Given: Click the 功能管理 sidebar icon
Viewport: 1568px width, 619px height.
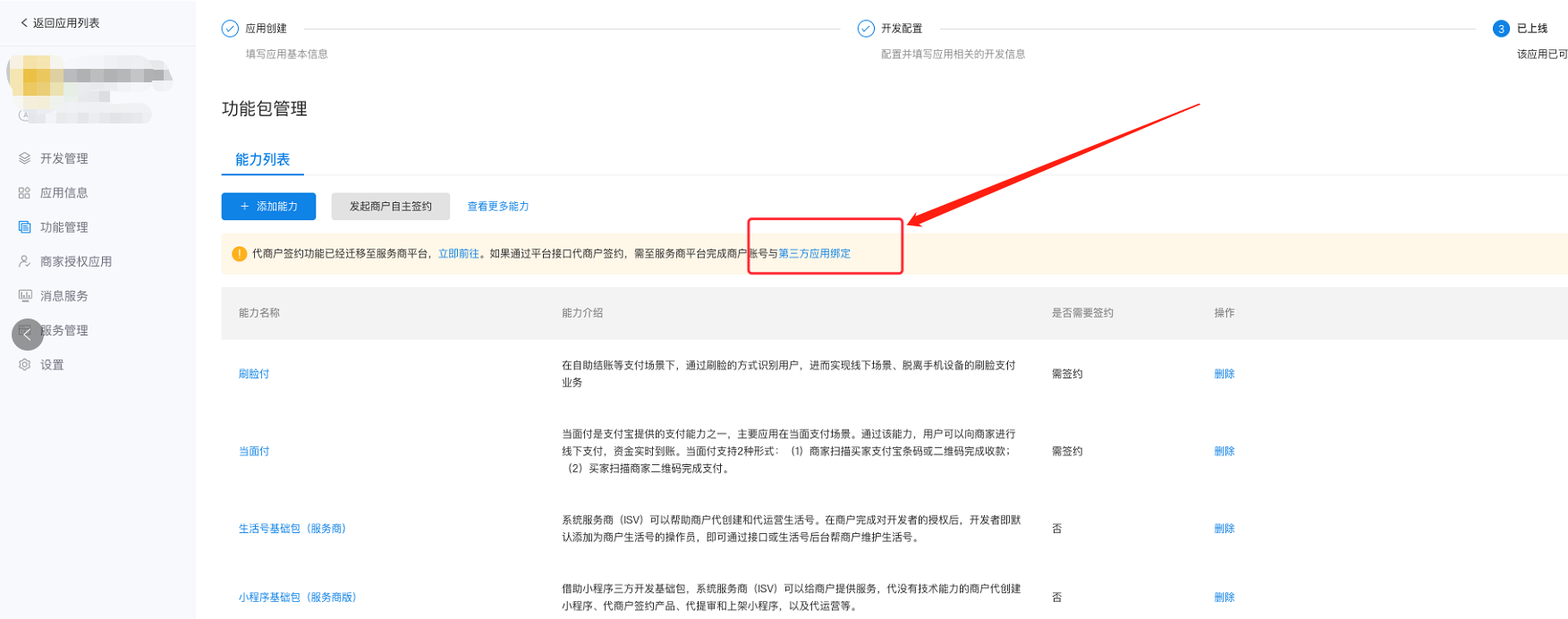Looking at the screenshot, I should (x=24, y=227).
